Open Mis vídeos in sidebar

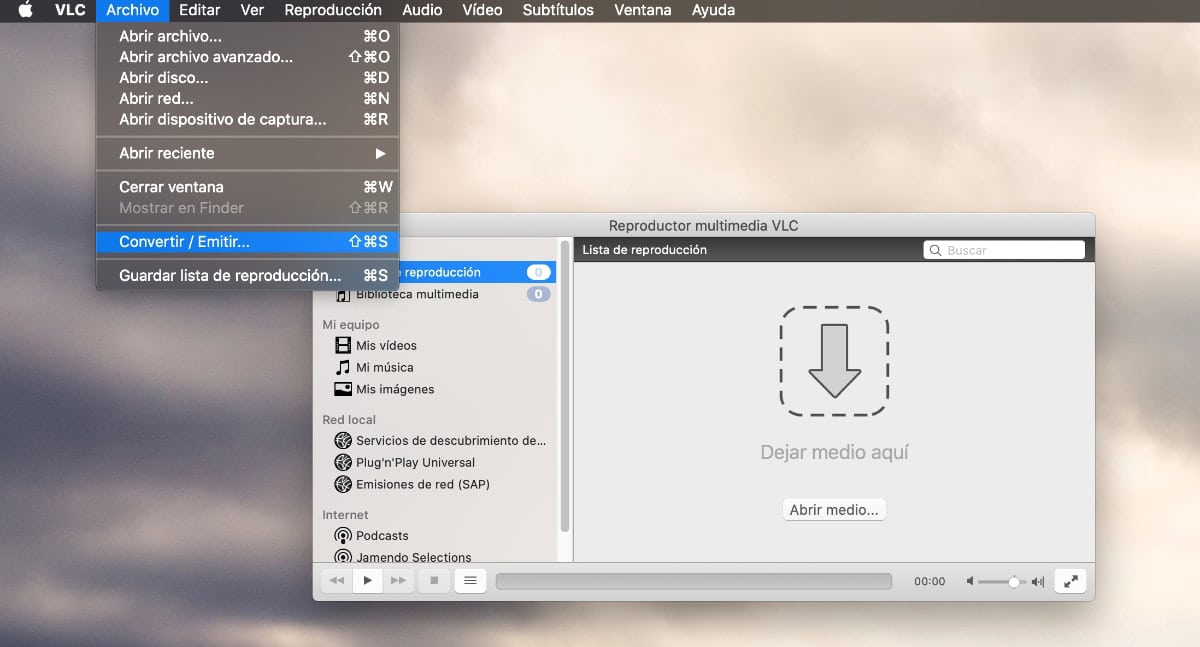point(386,346)
